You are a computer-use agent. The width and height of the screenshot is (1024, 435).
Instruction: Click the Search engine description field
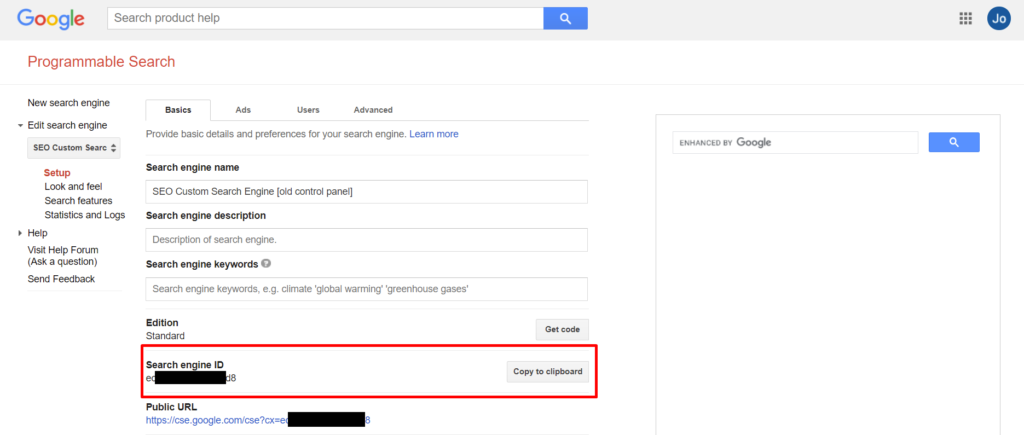tap(366, 240)
